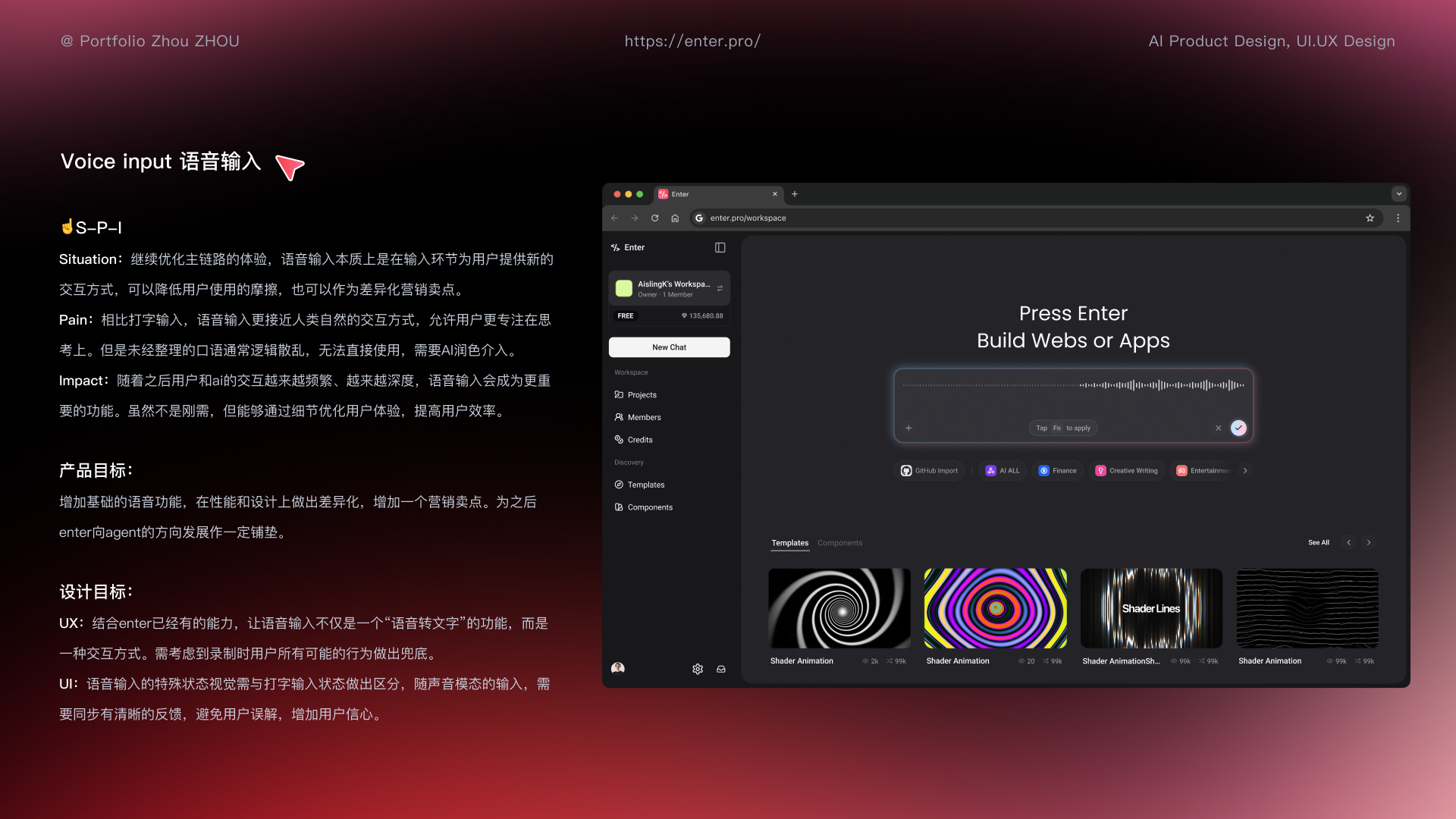
Task: Open Projects in the sidebar
Action: pyautogui.click(x=635, y=395)
